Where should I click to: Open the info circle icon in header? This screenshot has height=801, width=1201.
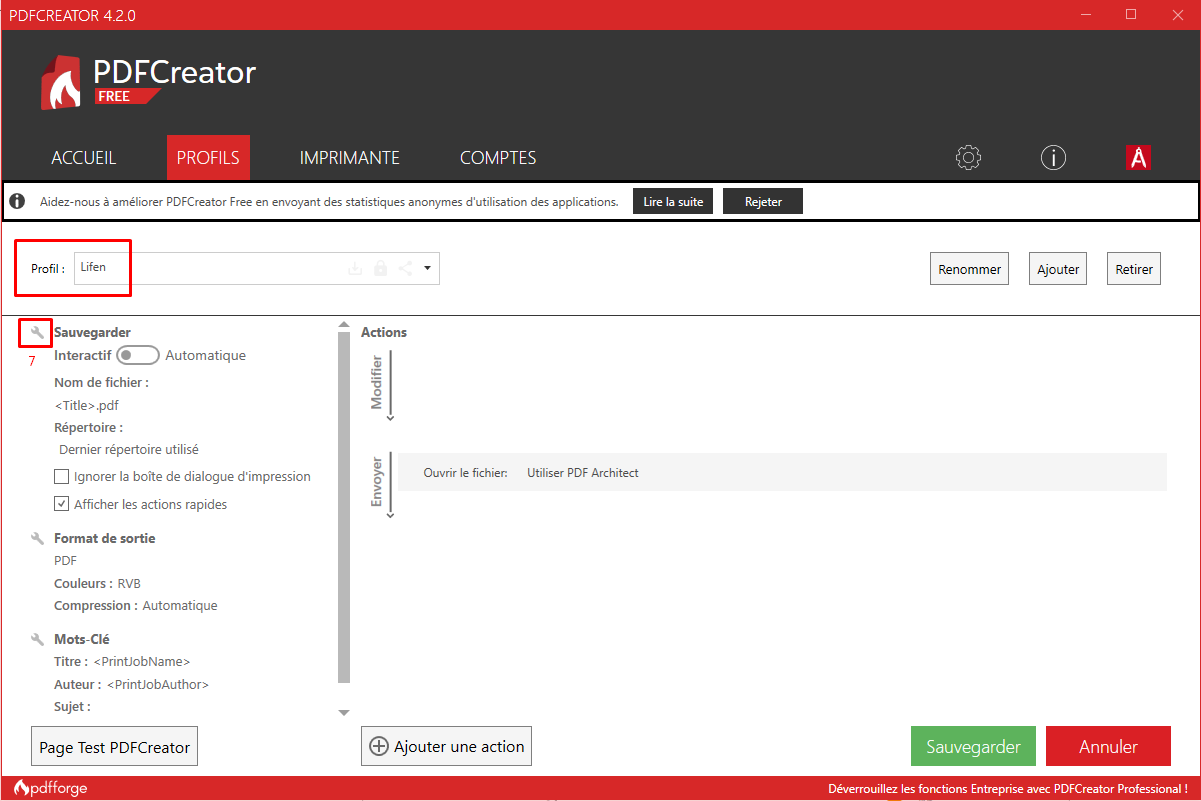click(1053, 158)
